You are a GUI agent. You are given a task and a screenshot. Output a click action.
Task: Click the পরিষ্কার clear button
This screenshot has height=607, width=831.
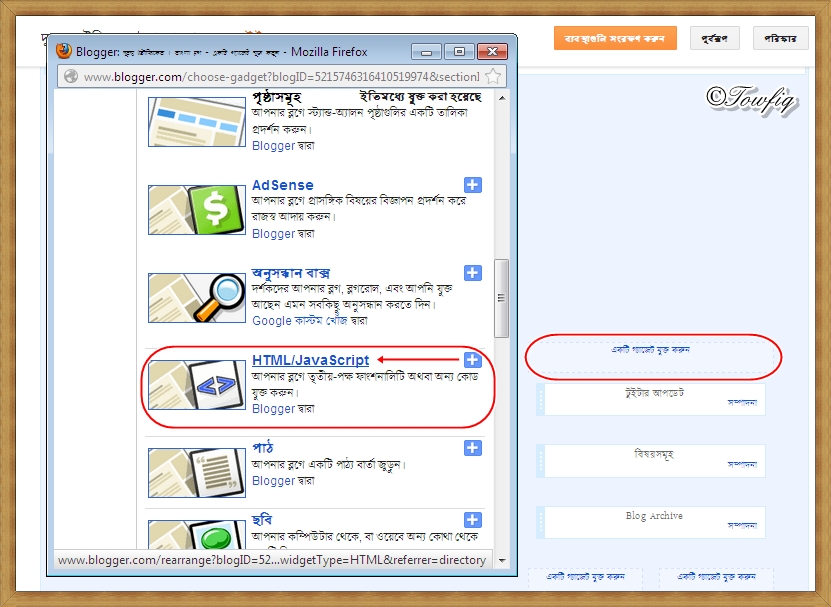pyautogui.click(x=780, y=38)
